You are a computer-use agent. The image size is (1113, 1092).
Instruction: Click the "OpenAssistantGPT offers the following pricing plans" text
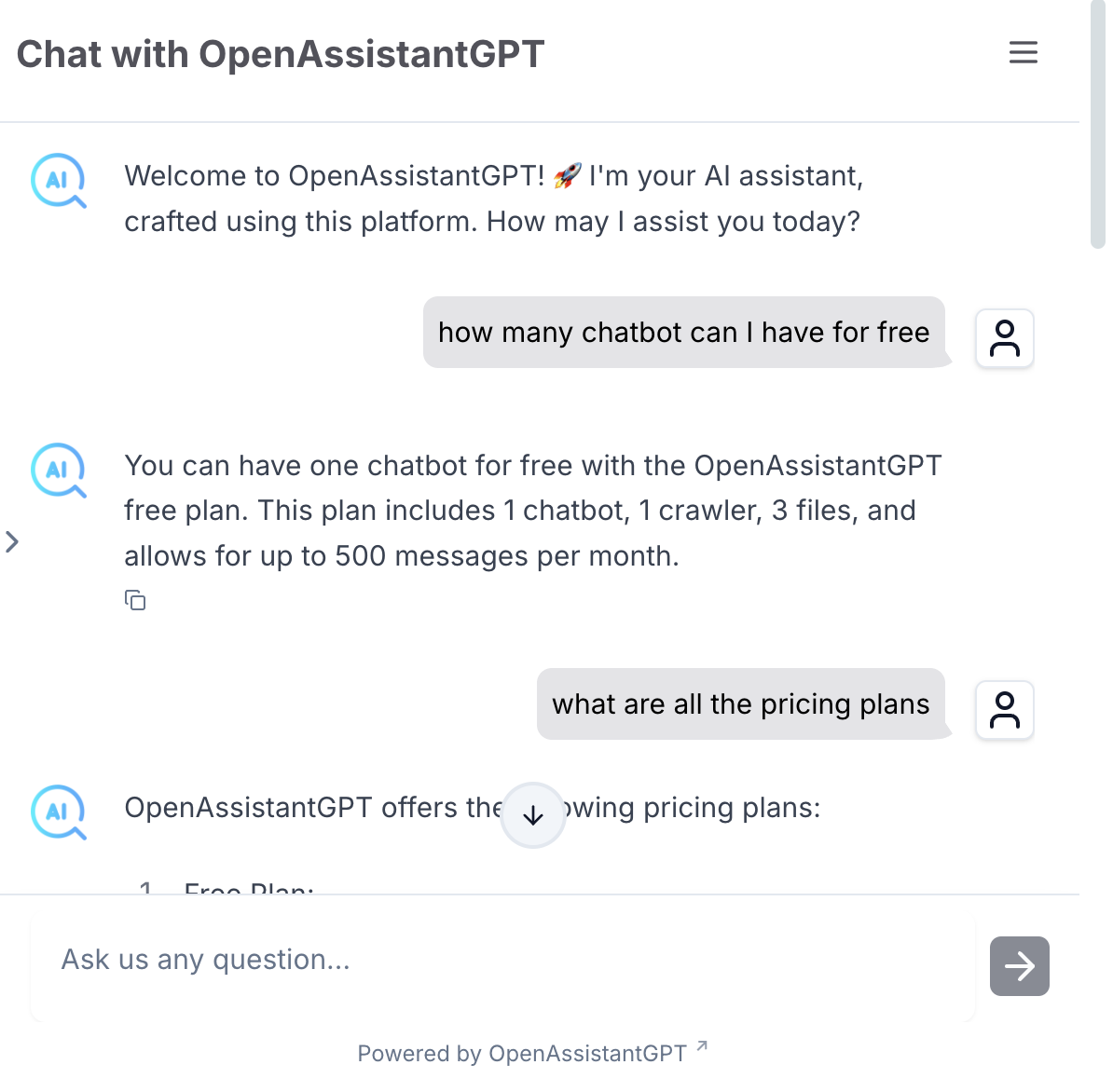coord(313,808)
